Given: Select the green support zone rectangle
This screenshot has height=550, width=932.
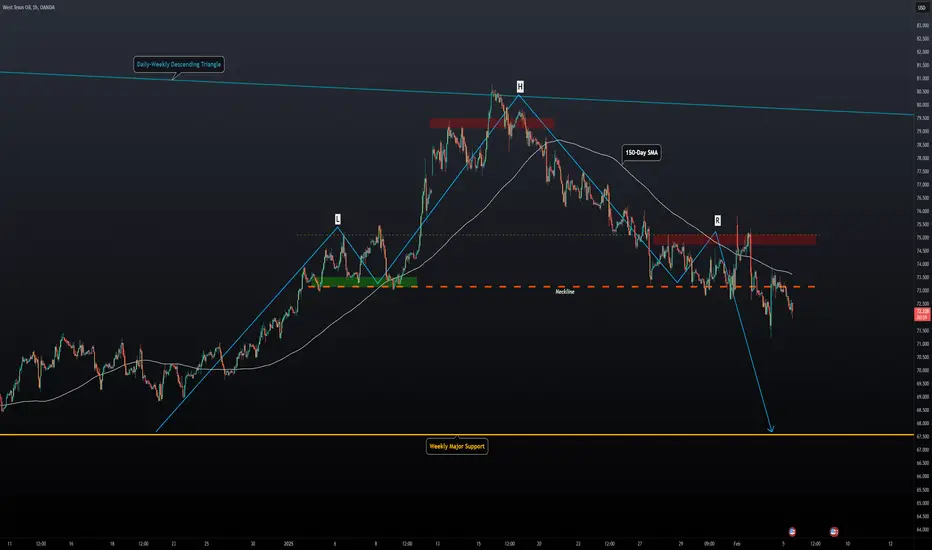Looking at the screenshot, I should (x=366, y=282).
